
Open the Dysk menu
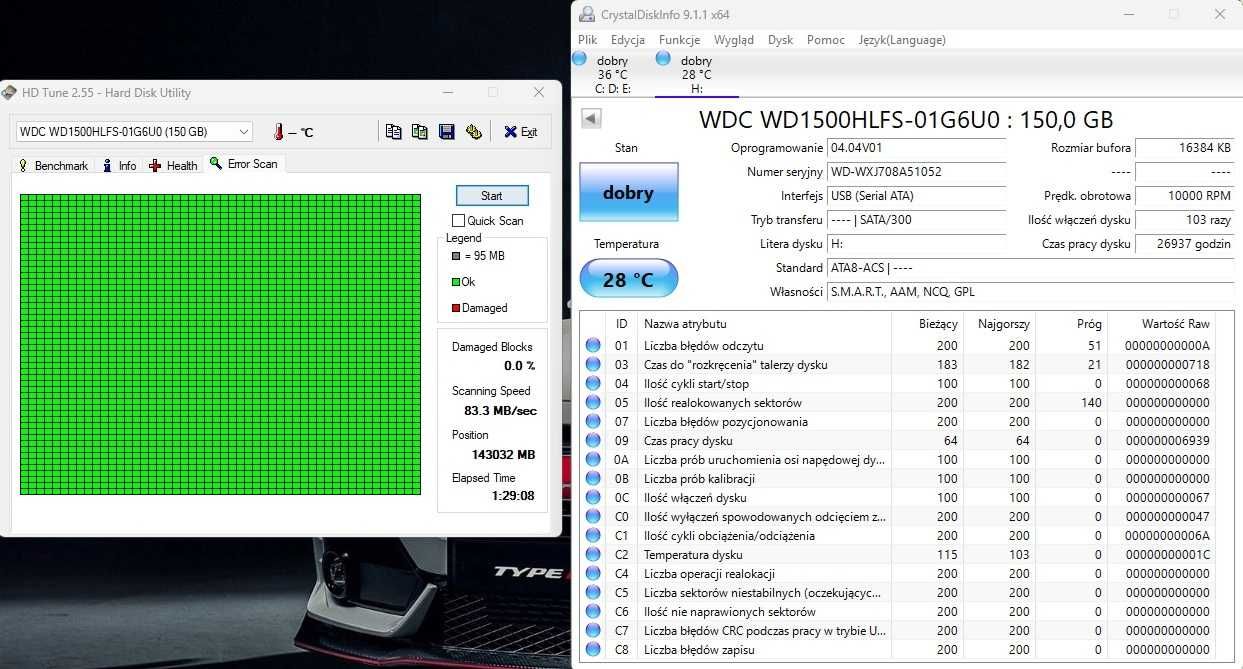(x=780, y=40)
